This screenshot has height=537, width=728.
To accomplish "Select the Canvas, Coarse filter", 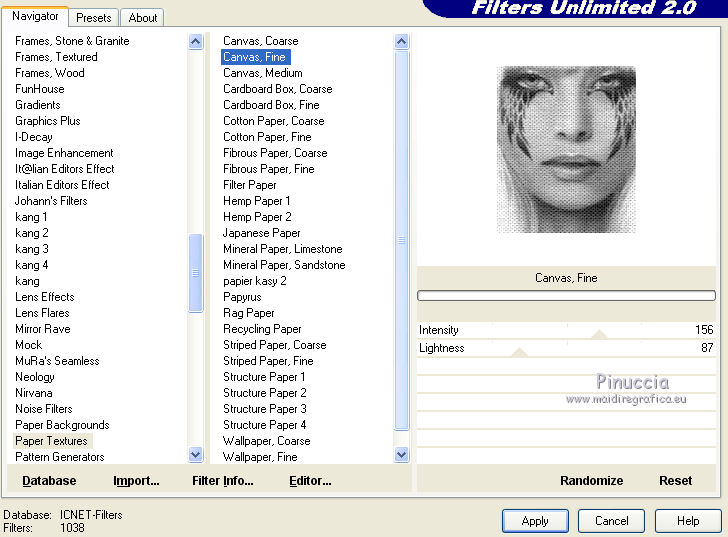I will 260,41.
